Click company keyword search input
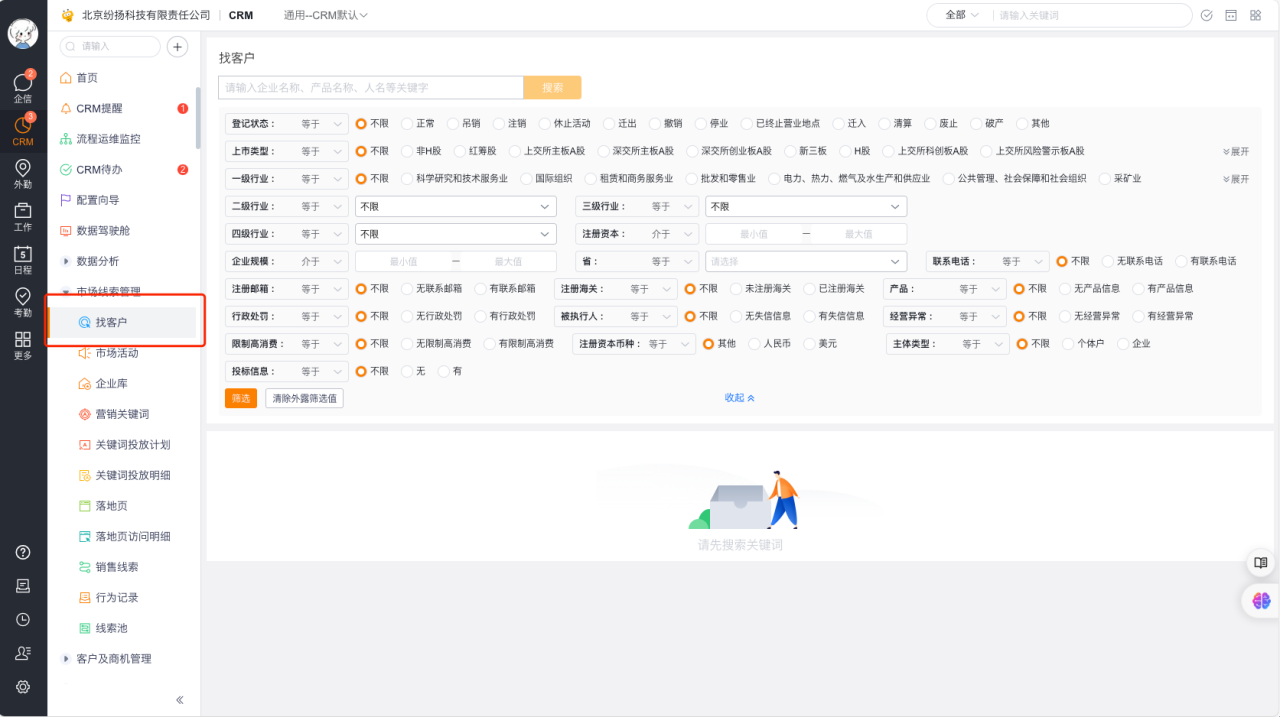Screen dimensions: 1280x717 tap(371, 88)
